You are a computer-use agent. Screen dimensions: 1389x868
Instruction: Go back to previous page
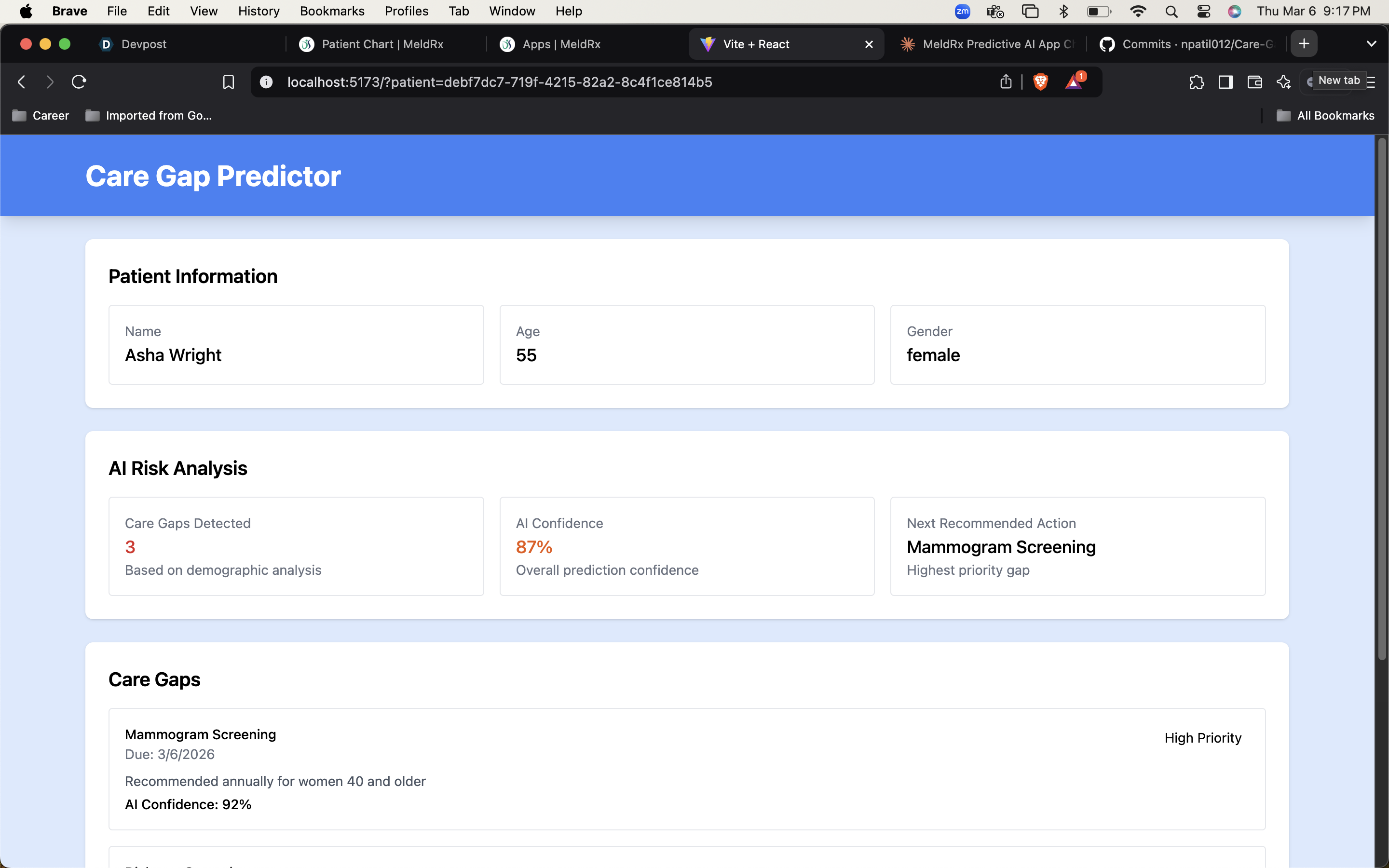tap(22, 82)
